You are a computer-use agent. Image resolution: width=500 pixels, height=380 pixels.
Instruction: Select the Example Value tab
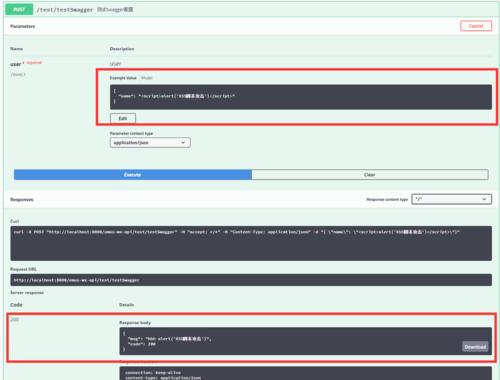(x=123, y=78)
